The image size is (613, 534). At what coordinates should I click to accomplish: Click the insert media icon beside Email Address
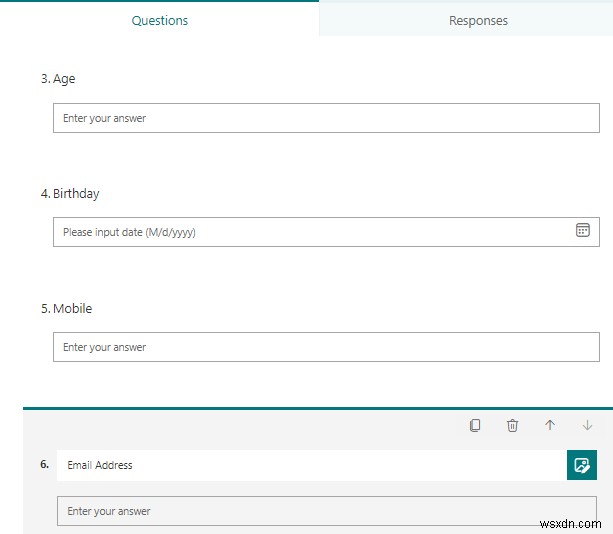tap(582, 465)
